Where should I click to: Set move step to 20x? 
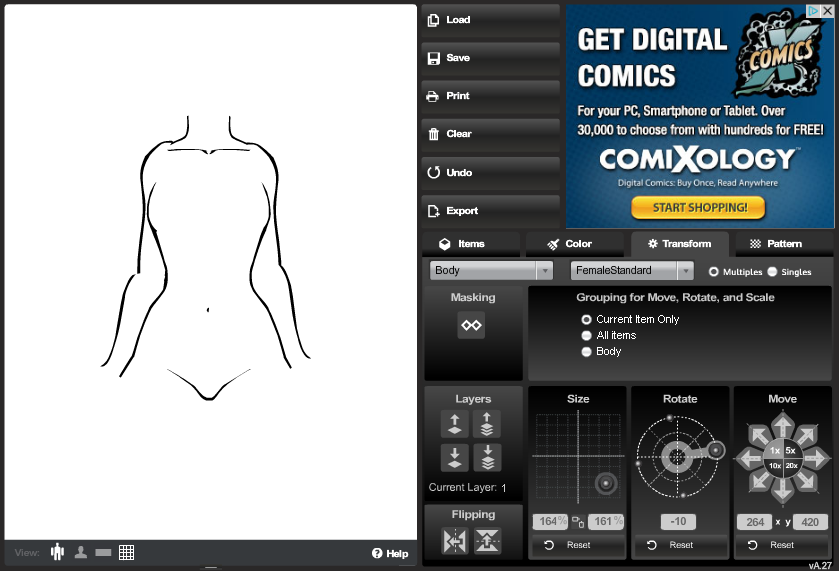click(791, 465)
